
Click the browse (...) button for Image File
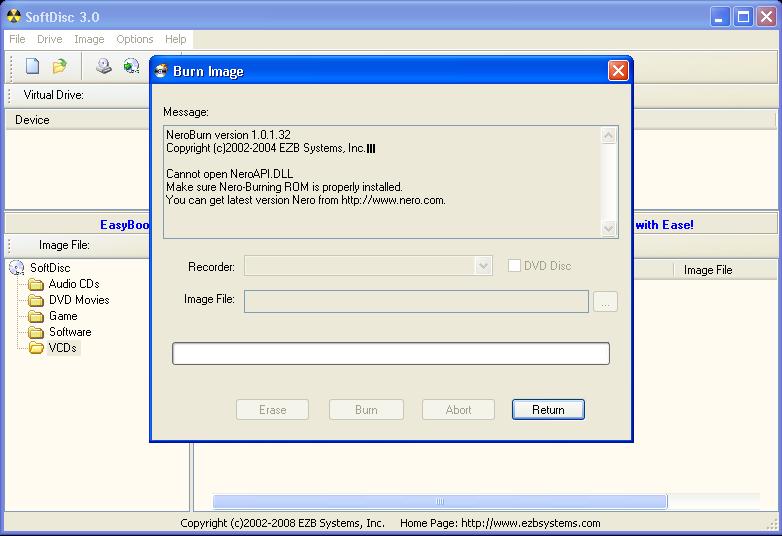[605, 302]
